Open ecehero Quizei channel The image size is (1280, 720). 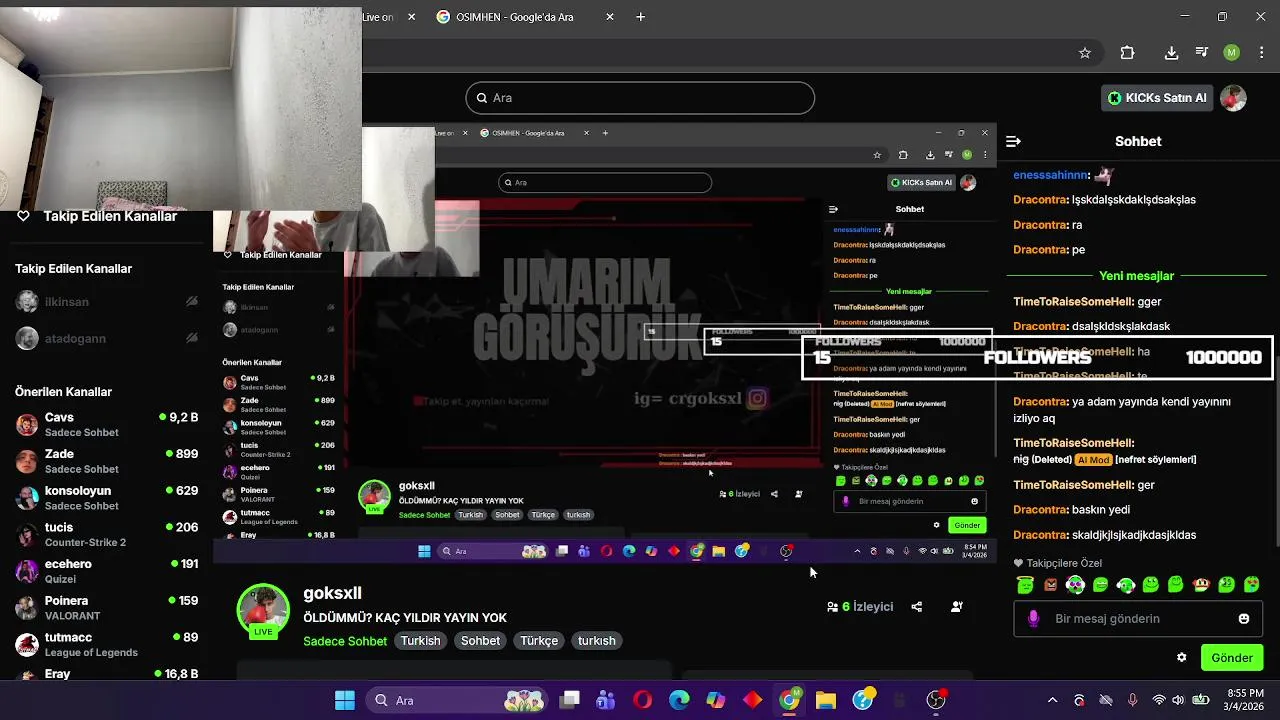pyautogui.click(x=107, y=571)
